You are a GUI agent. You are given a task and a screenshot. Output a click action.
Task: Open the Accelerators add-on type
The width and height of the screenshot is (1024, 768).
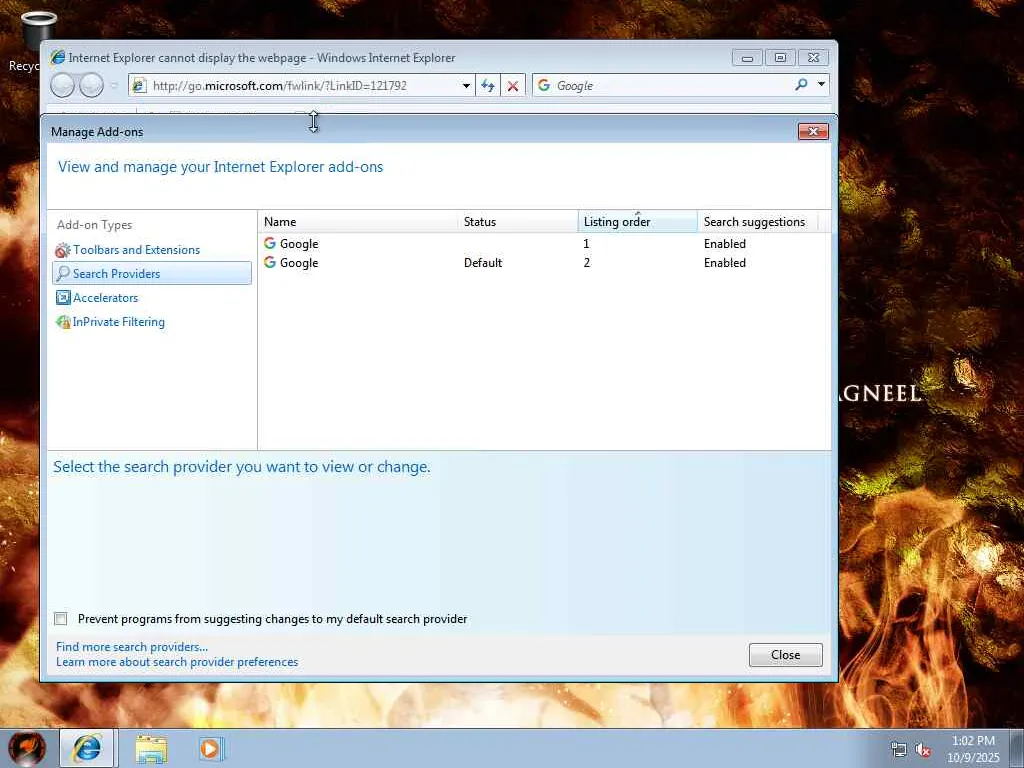coord(105,297)
